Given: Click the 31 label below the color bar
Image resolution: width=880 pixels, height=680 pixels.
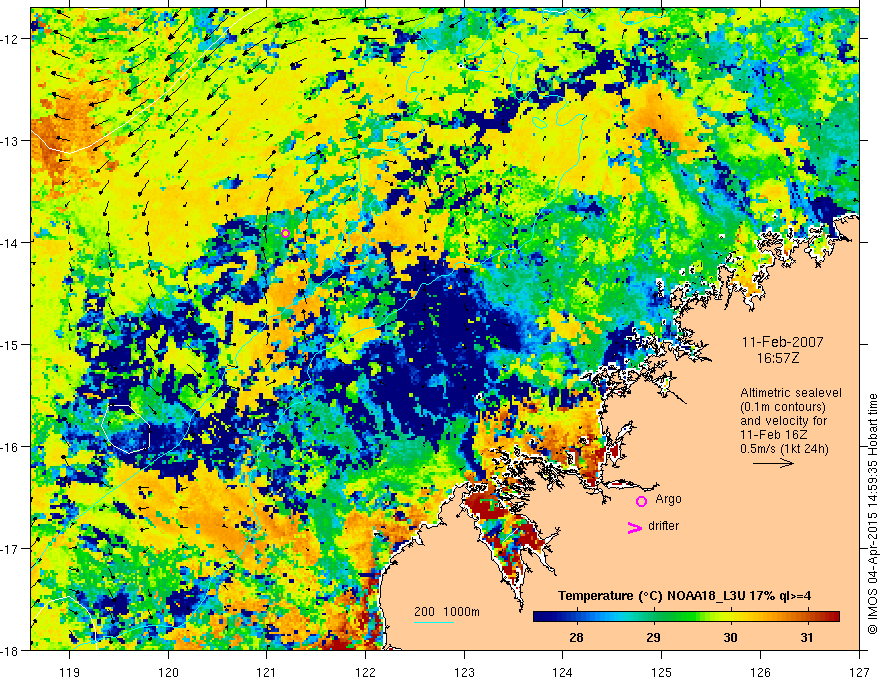Looking at the screenshot, I should click(806, 638).
